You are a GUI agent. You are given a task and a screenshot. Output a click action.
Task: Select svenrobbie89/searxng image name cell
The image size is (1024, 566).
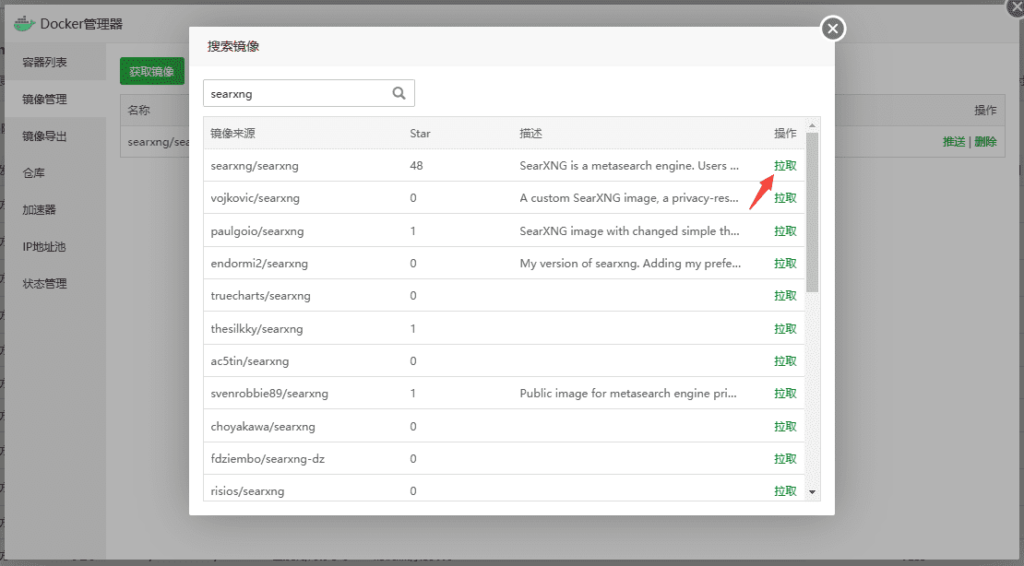pyautogui.click(x=269, y=394)
